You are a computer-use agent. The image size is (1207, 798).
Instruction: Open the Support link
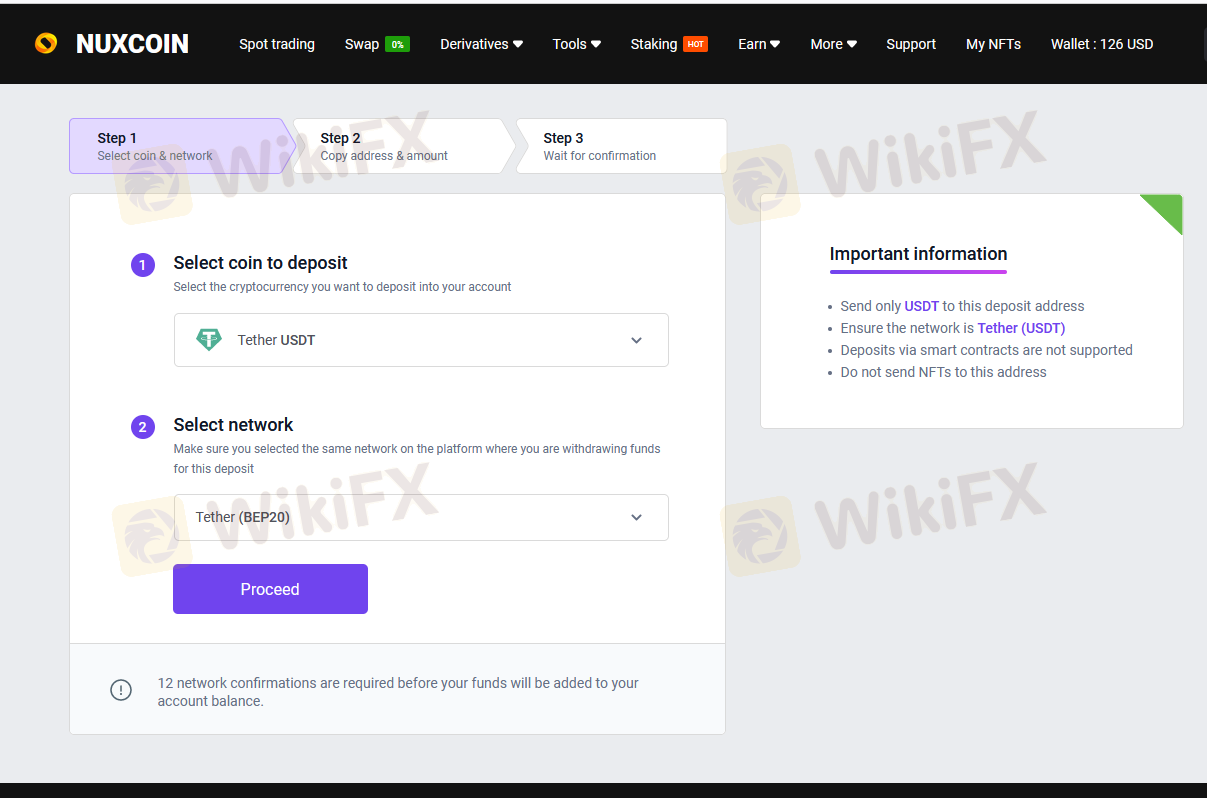tap(911, 44)
